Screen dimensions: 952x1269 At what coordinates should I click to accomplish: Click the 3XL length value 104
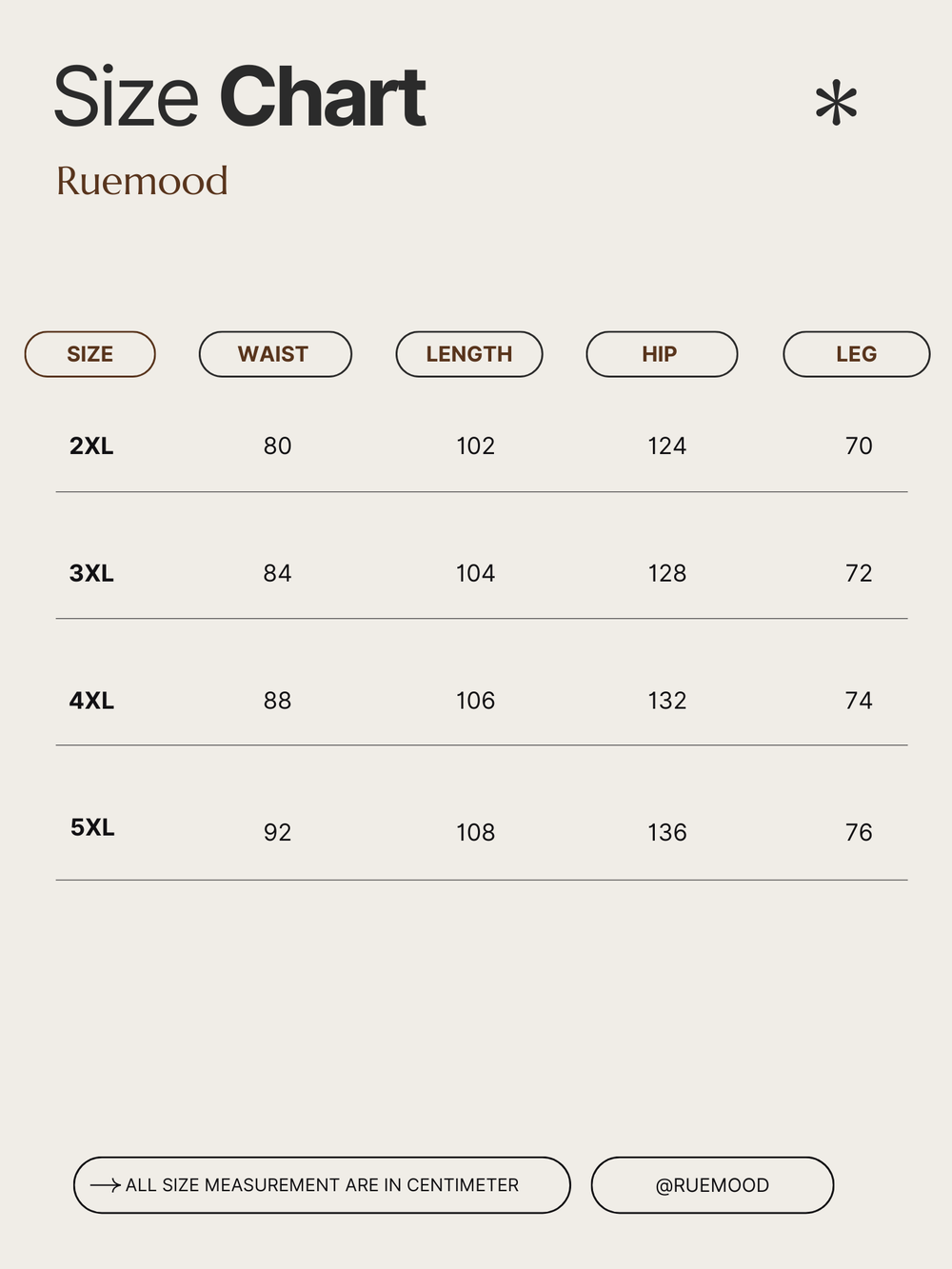(x=475, y=573)
